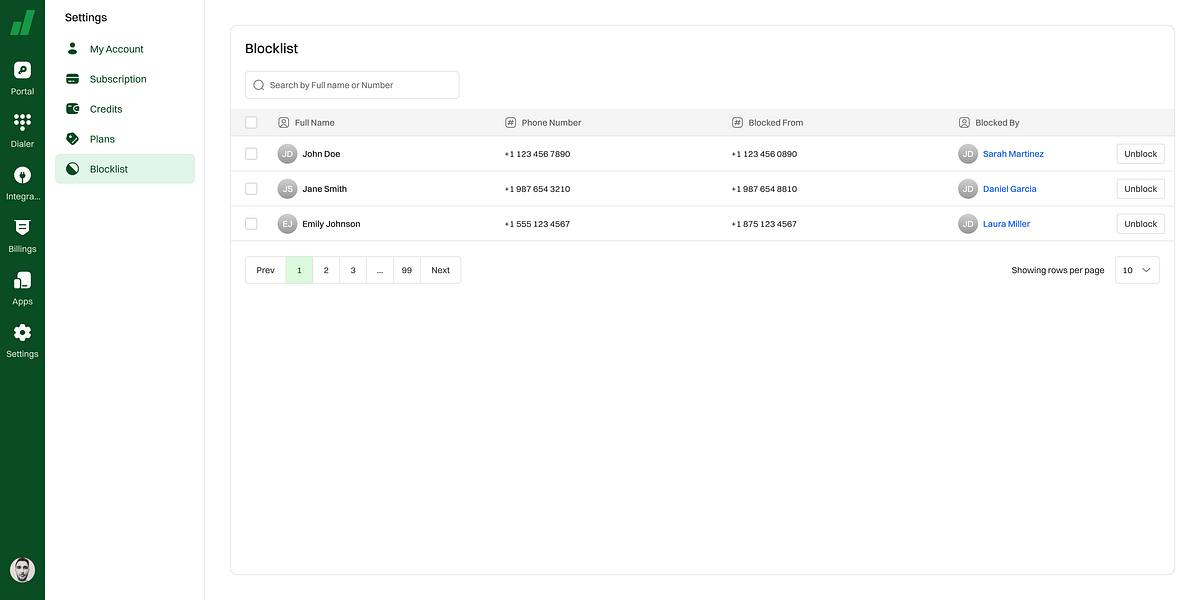This screenshot has width=1200, height=600.
Task: Click the Phone Number column hash icon
Action: coord(511,123)
